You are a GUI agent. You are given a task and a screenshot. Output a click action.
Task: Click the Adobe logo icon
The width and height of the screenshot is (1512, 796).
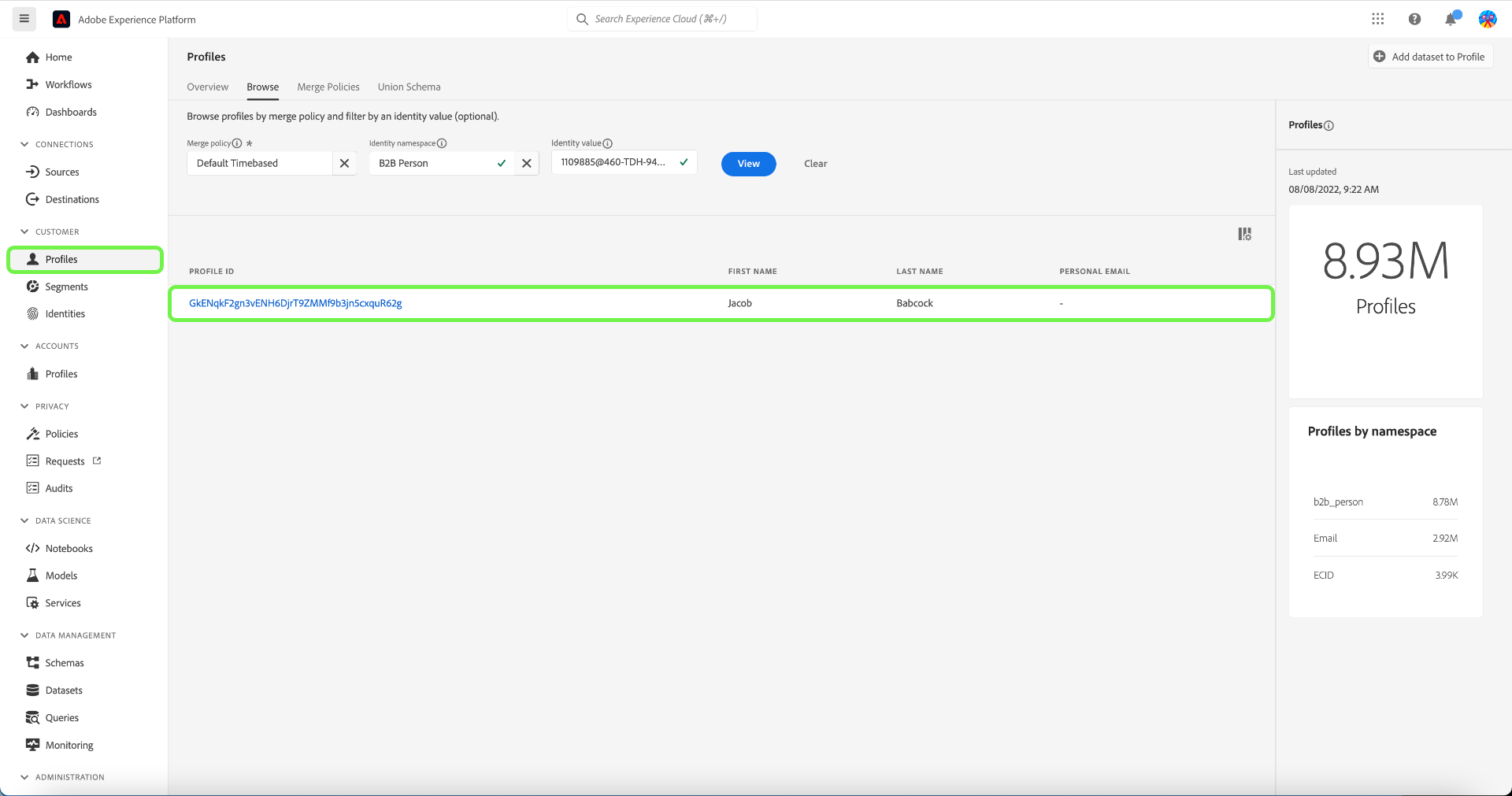[61, 19]
